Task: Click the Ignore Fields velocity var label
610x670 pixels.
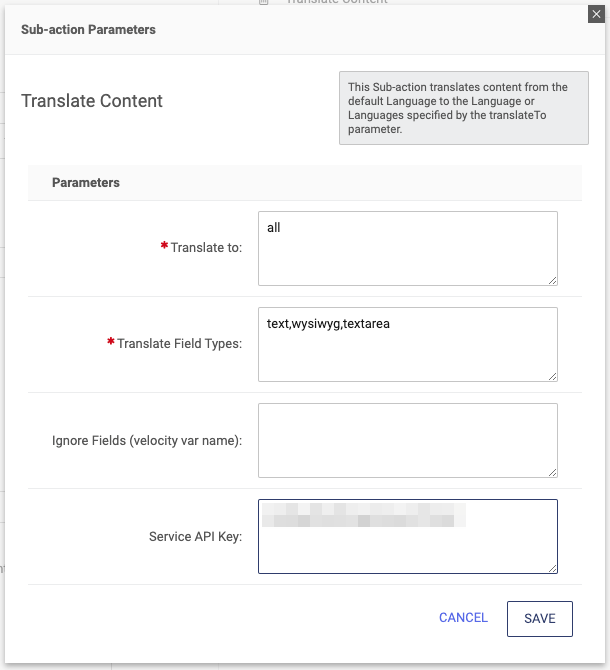Action: [x=147, y=440]
